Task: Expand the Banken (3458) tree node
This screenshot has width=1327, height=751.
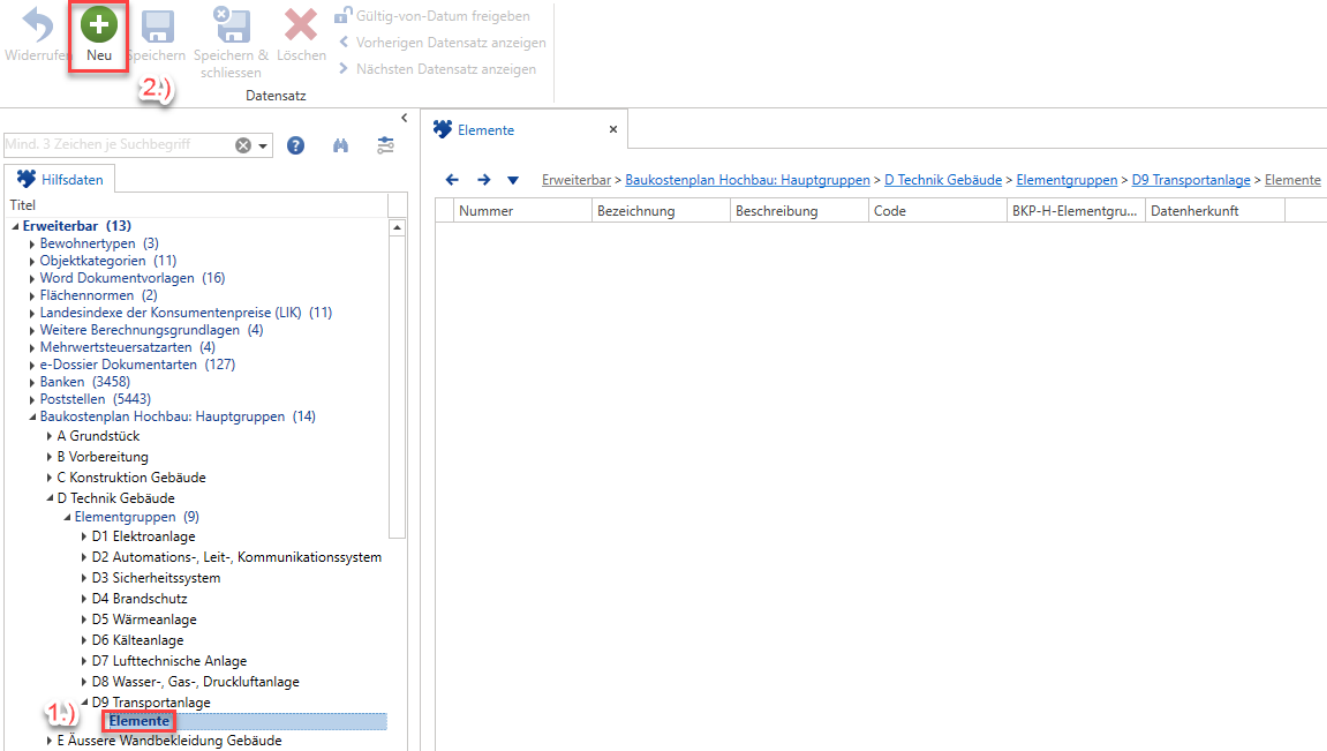Action: click(x=33, y=382)
